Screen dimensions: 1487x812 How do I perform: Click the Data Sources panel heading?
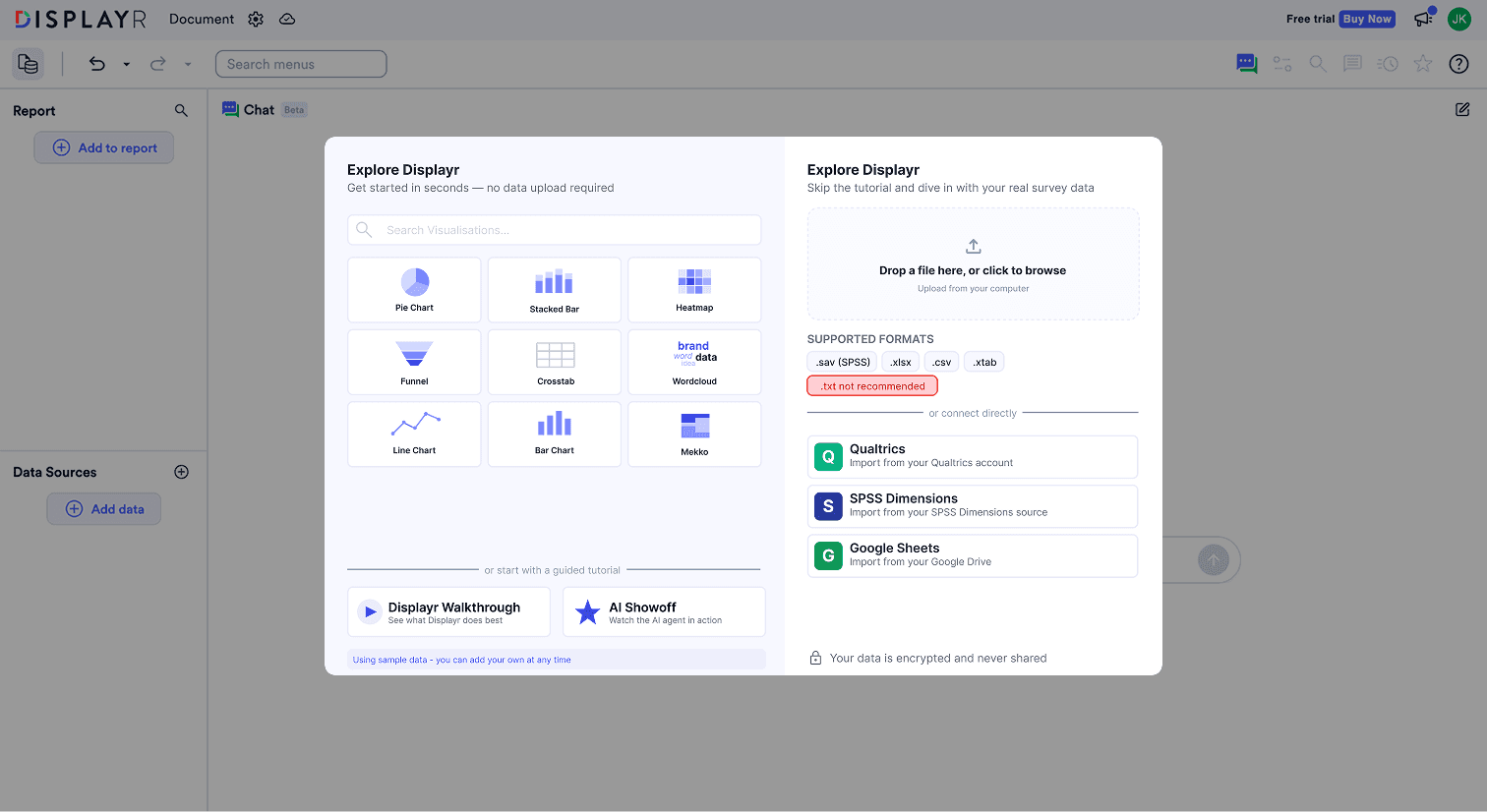coord(55,472)
